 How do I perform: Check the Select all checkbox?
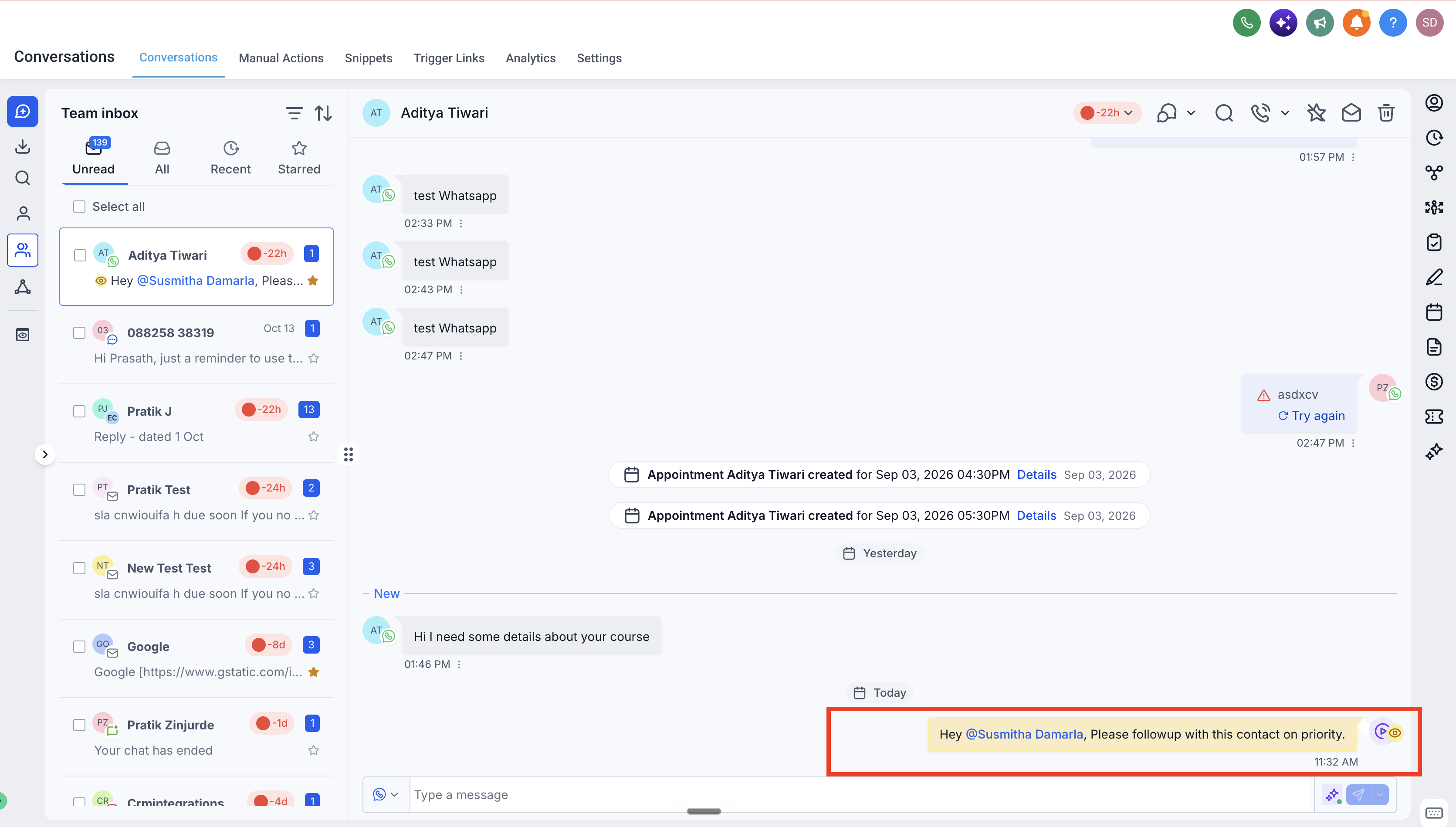click(79, 207)
